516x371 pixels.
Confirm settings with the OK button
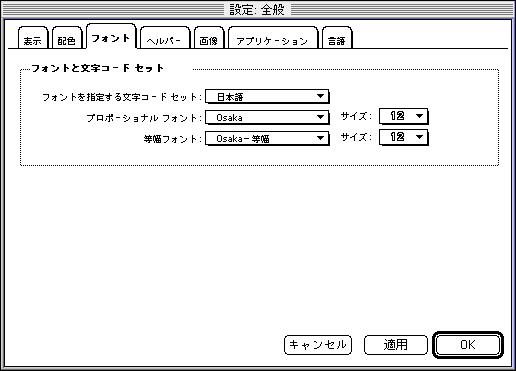coord(468,345)
